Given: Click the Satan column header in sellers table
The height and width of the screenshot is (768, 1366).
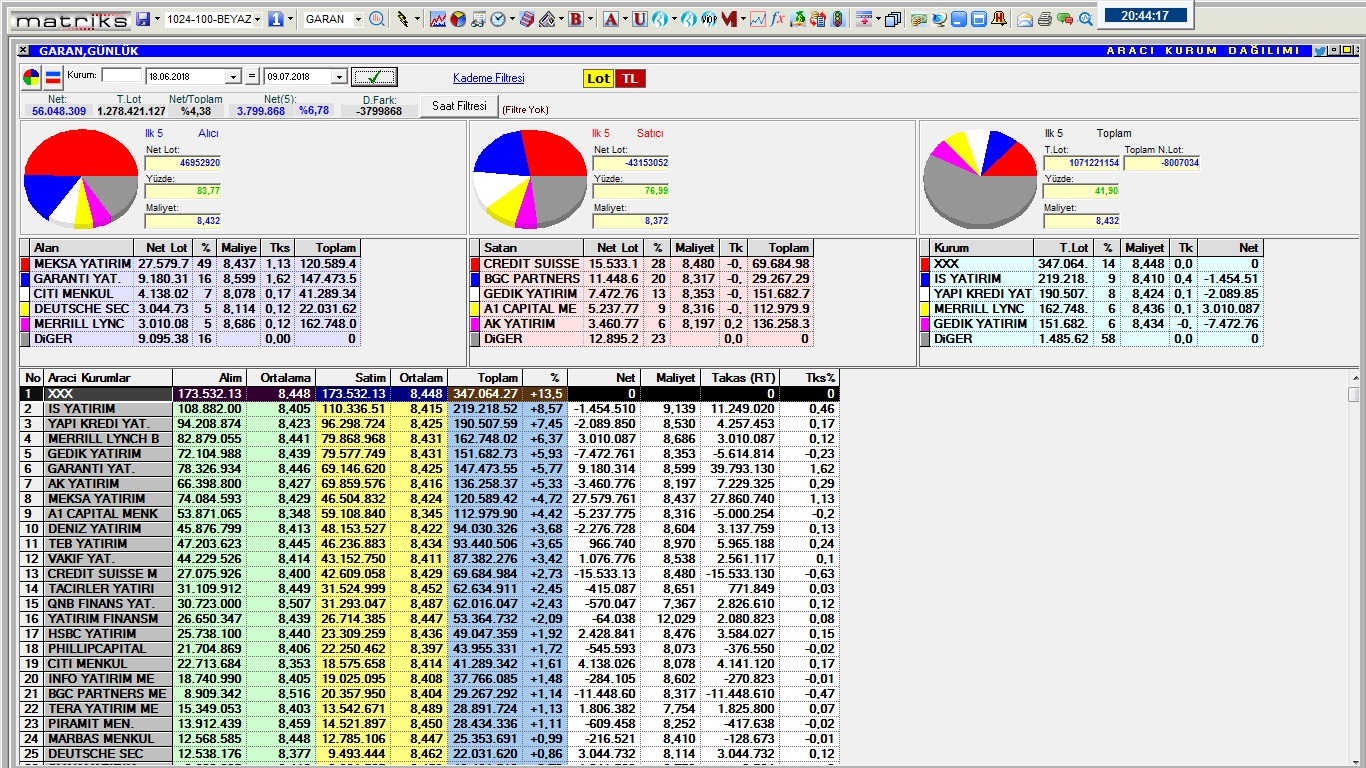Looking at the screenshot, I should (x=532, y=247).
